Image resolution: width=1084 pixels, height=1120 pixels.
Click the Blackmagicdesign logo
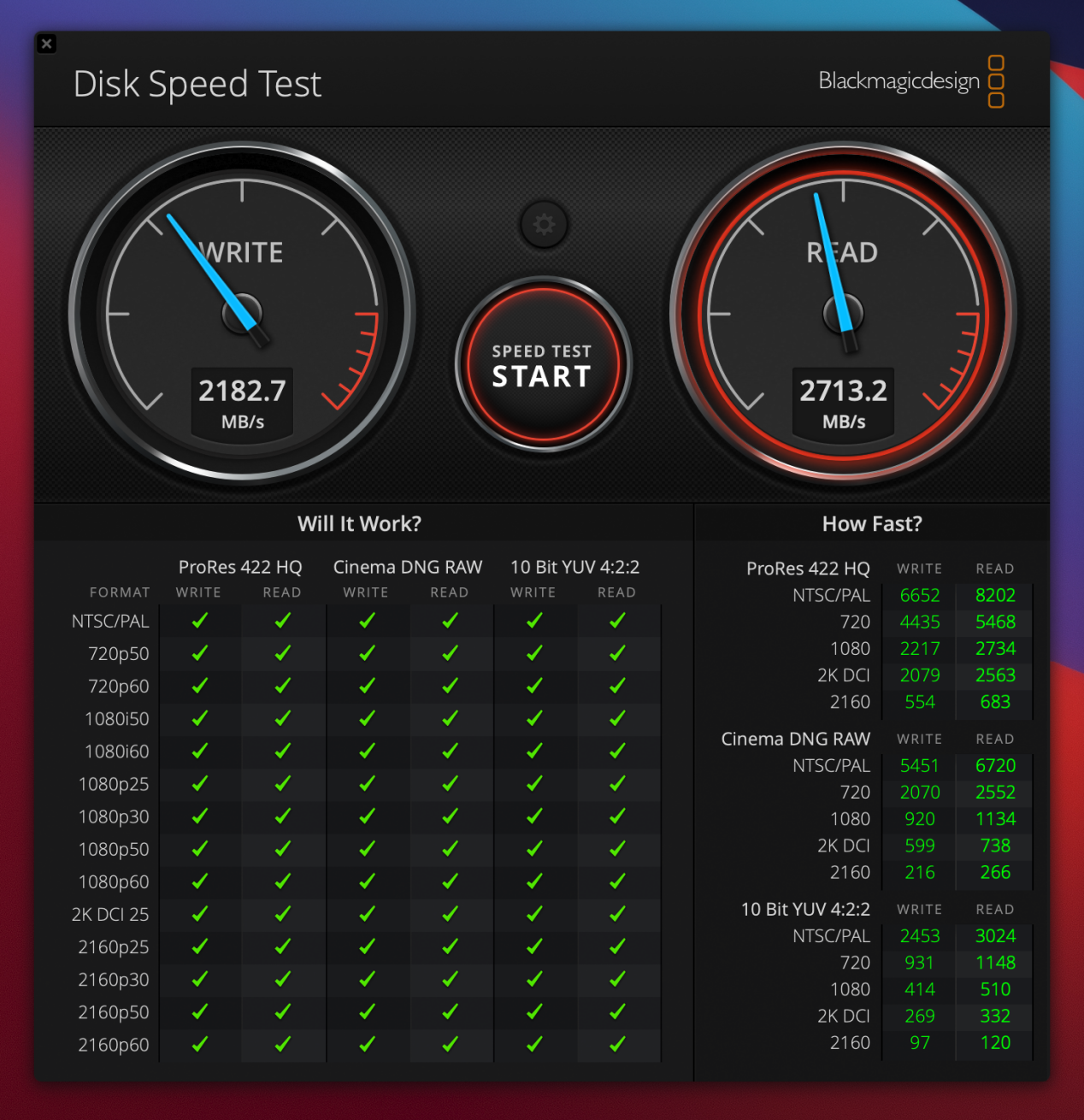coord(911,81)
